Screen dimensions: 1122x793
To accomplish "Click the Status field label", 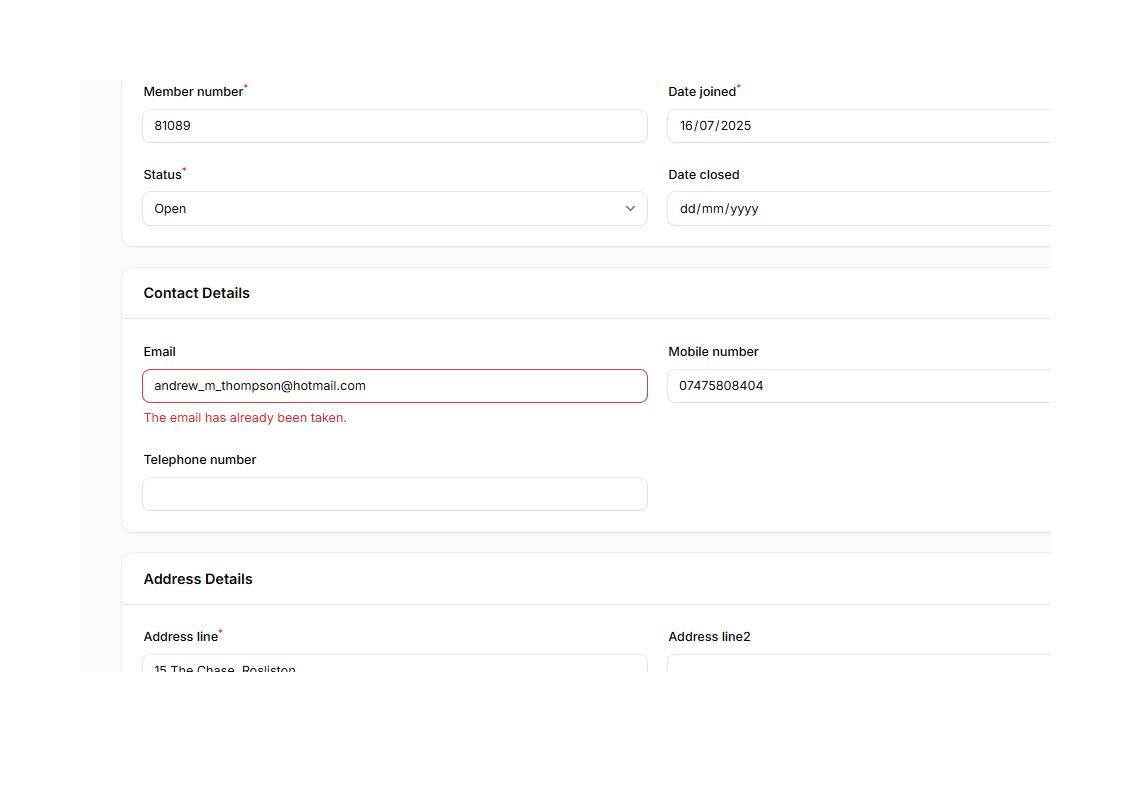I will 163,175.
